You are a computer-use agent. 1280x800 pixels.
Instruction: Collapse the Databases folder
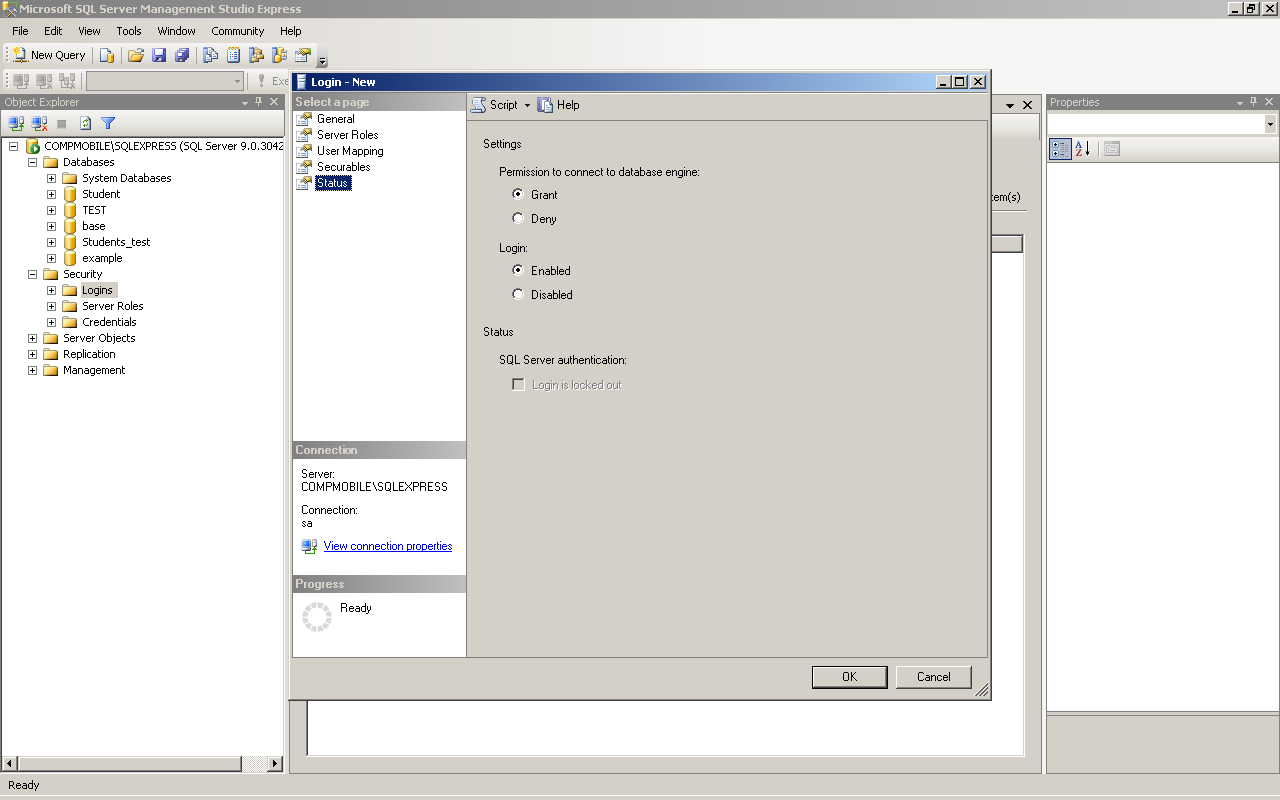pyautogui.click(x=32, y=162)
